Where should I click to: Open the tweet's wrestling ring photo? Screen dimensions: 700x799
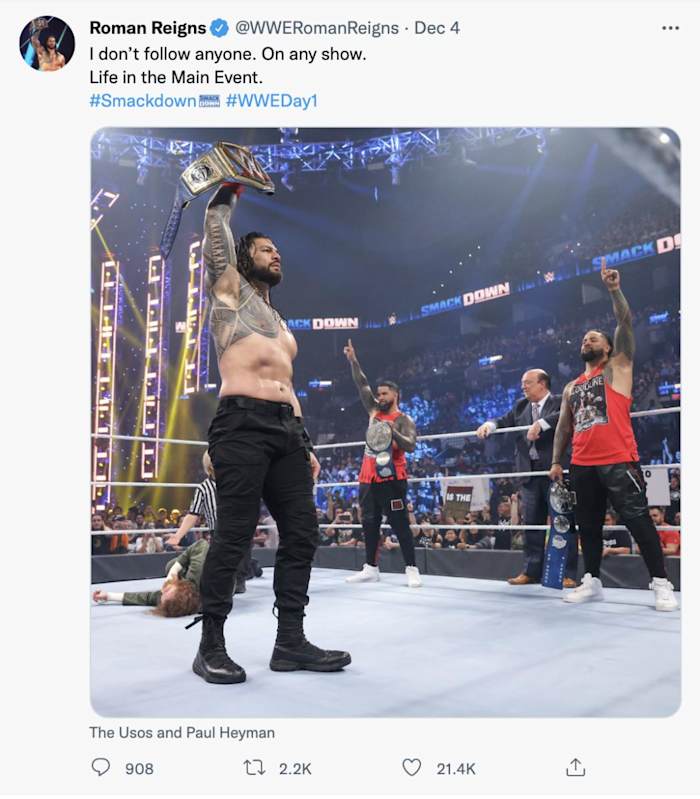386,422
